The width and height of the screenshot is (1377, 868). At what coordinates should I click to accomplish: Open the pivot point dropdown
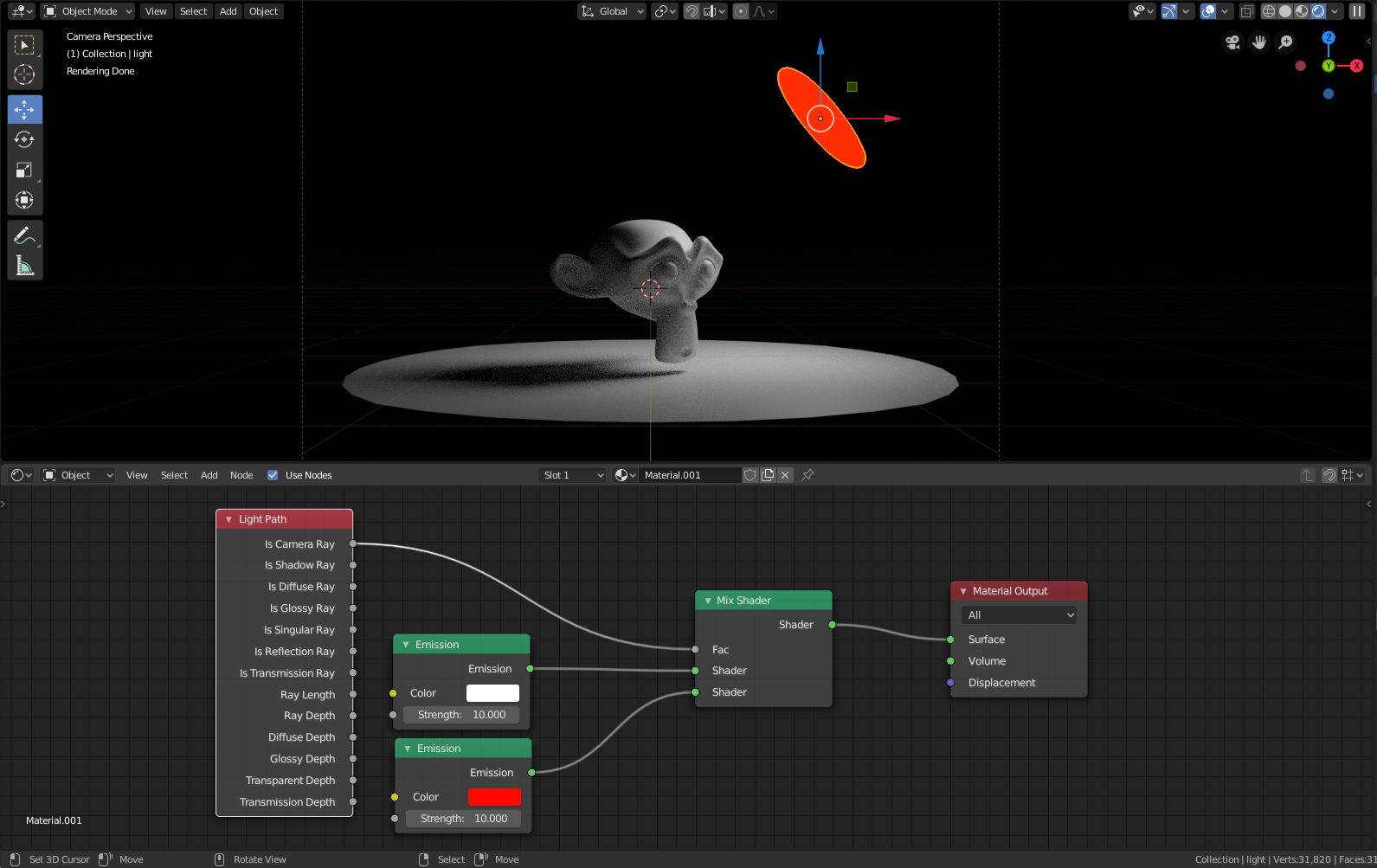pos(665,11)
